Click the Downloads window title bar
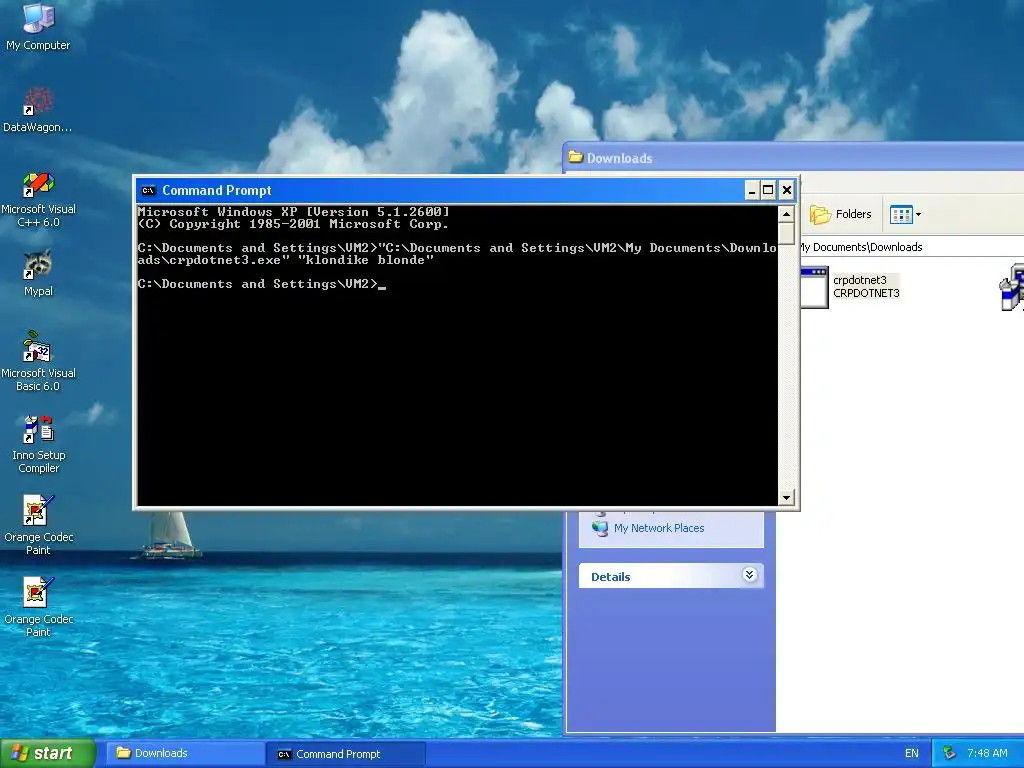This screenshot has width=1024, height=768. tap(793, 157)
